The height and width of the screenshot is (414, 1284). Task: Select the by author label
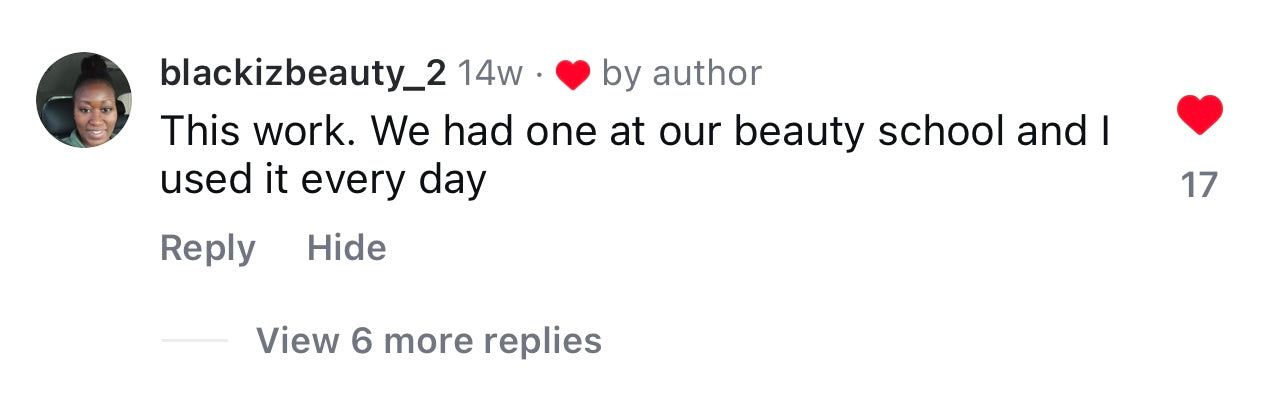tap(681, 73)
